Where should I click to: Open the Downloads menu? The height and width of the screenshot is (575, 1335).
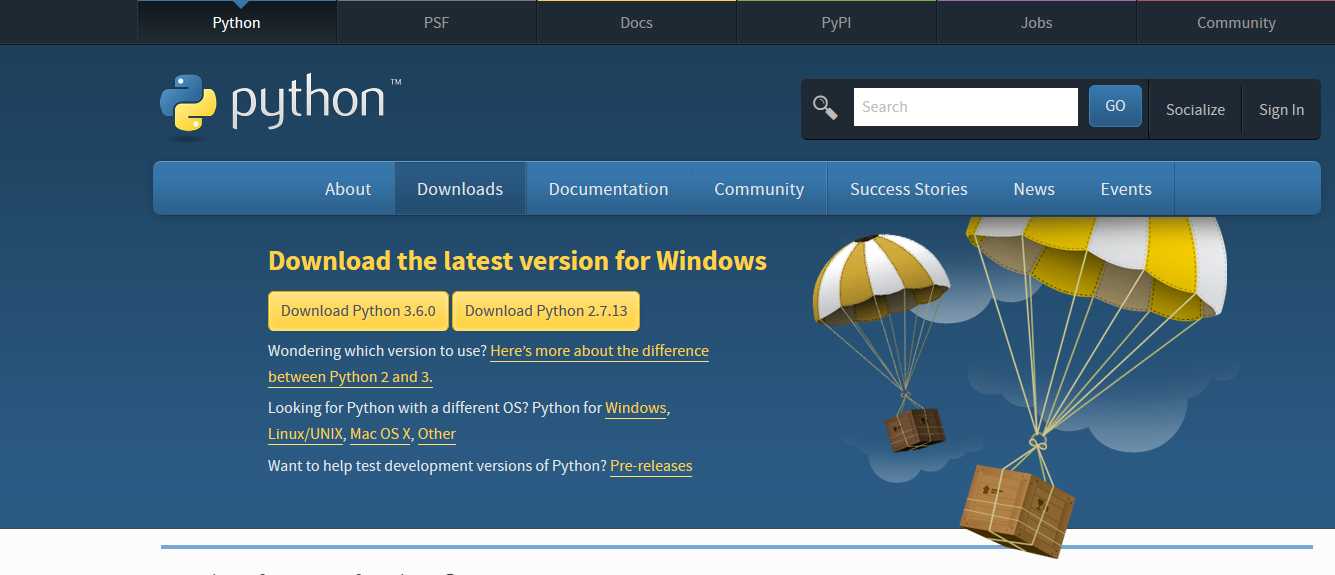[x=460, y=189]
